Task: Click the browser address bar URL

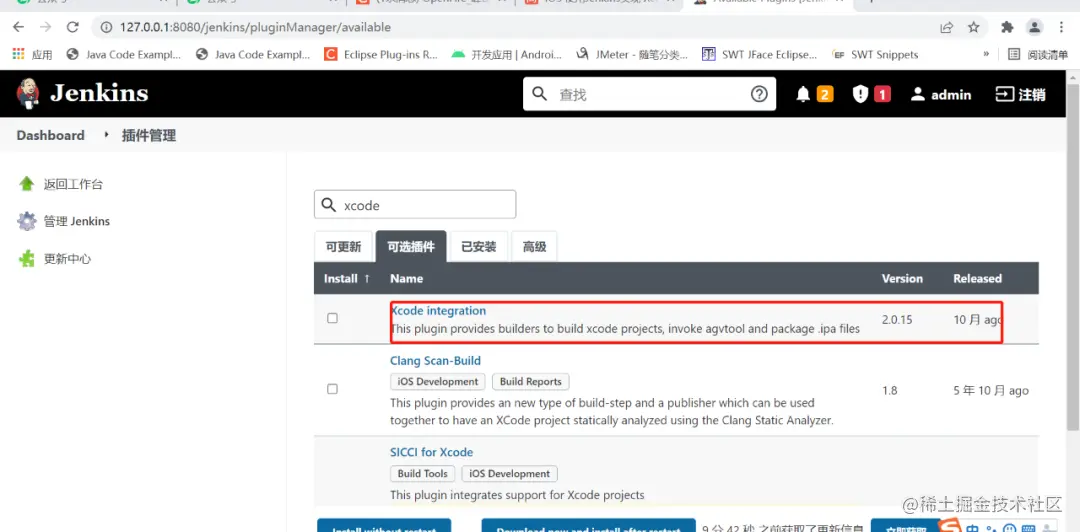Action: pos(256,28)
